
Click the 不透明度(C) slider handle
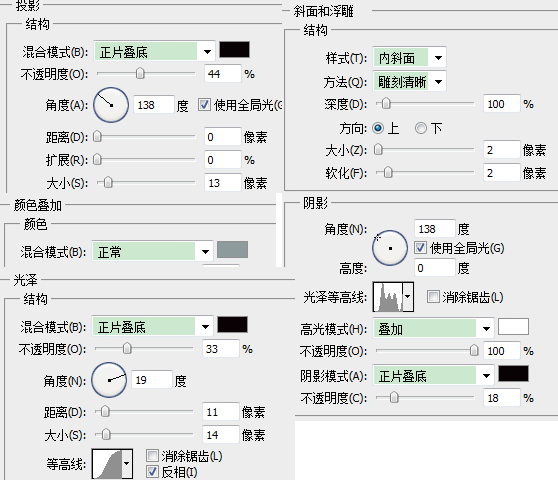point(394,397)
